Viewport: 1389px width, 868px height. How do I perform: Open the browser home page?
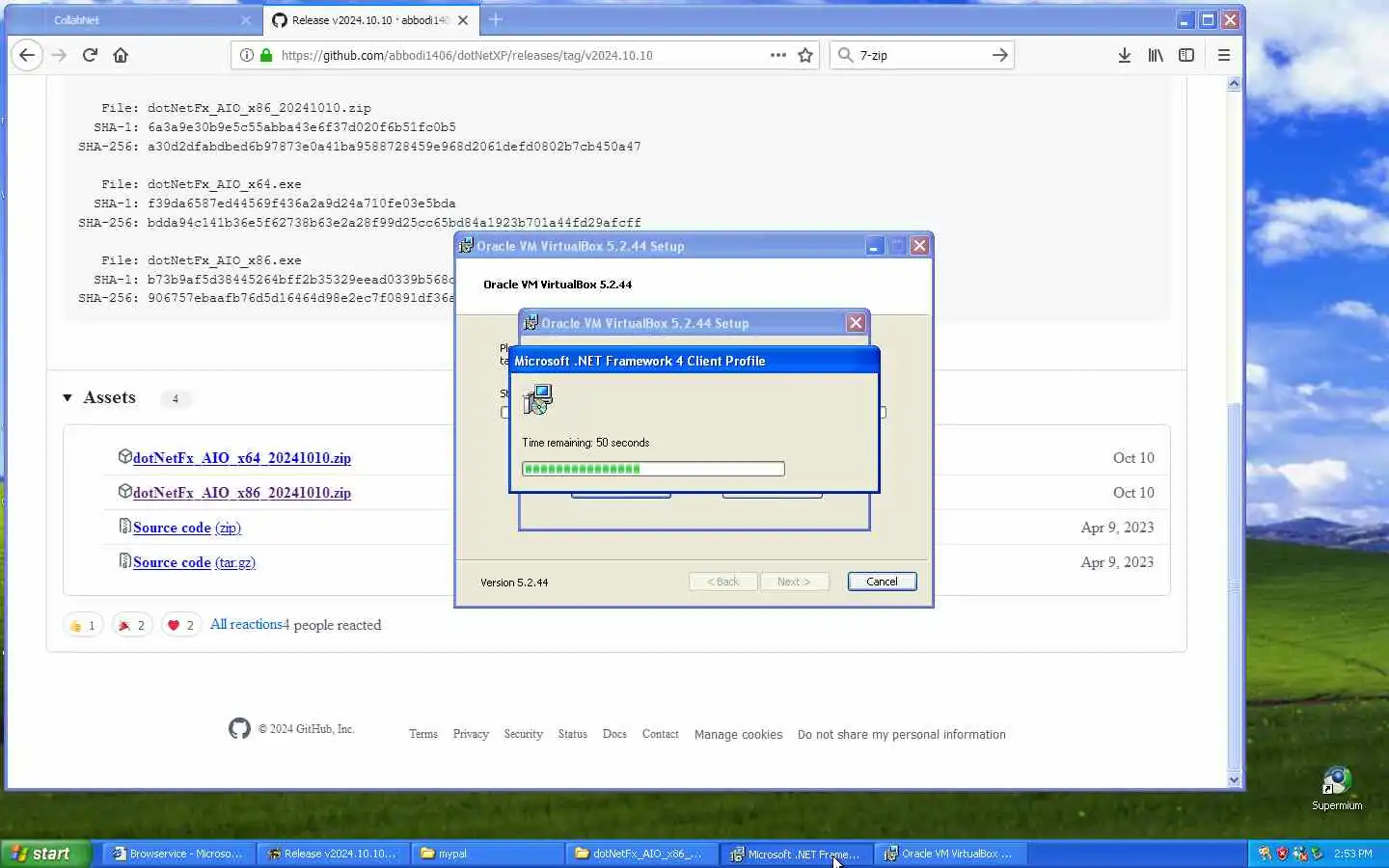(121, 55)
